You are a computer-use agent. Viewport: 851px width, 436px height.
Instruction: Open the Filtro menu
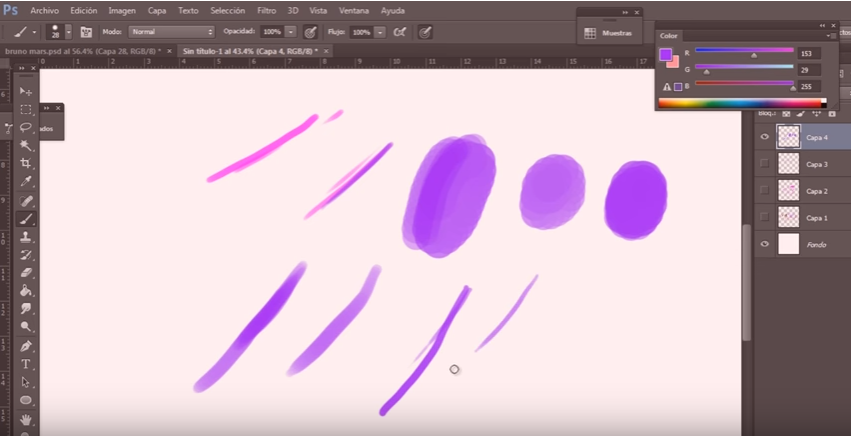(266, 10)
